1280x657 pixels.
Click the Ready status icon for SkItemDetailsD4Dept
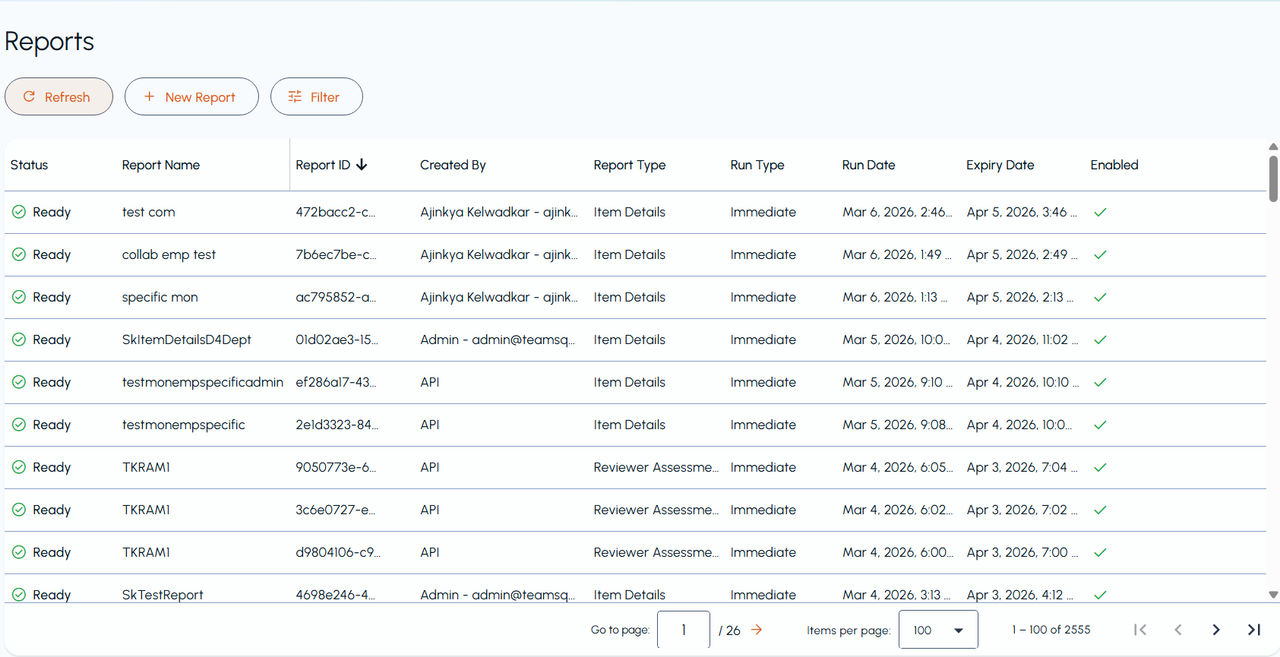tap(19, 340)
